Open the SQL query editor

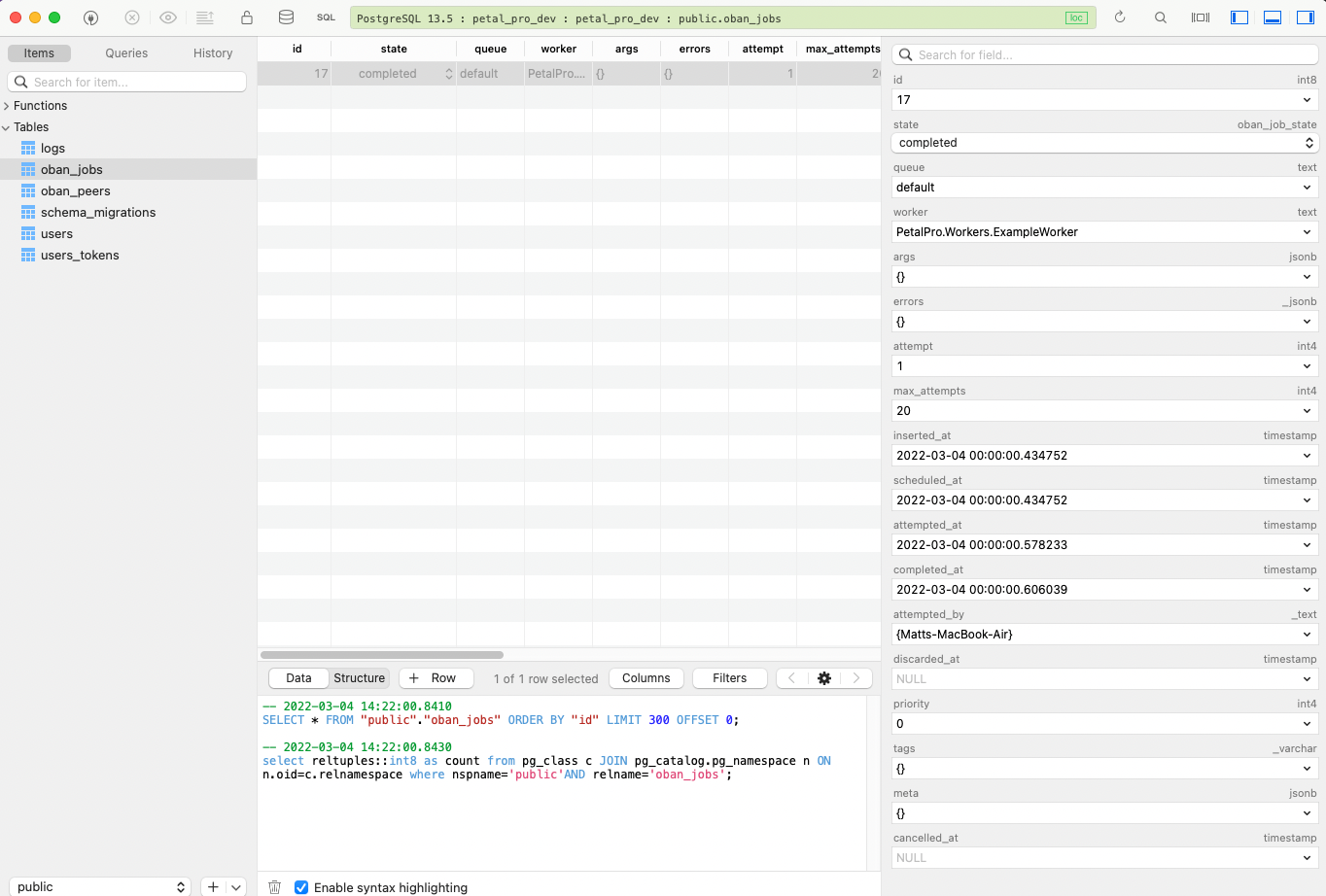pyautogui.click(x=326, y=17)
